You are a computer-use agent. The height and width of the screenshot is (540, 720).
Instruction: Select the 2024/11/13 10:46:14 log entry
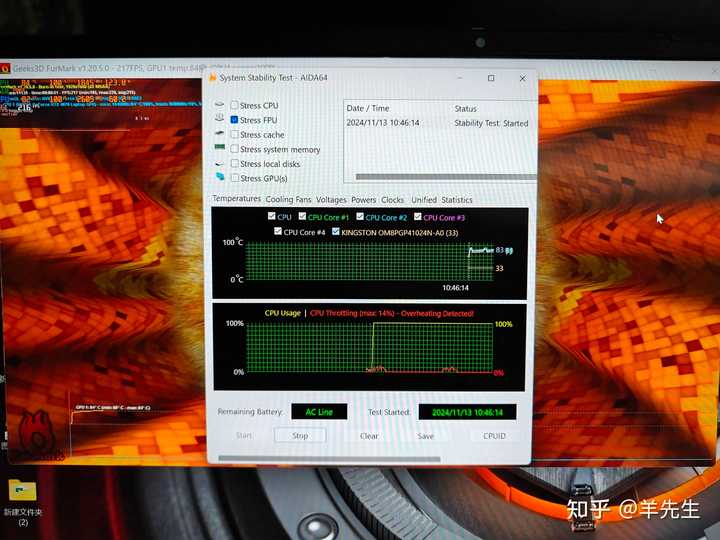[x=382, y=123]
